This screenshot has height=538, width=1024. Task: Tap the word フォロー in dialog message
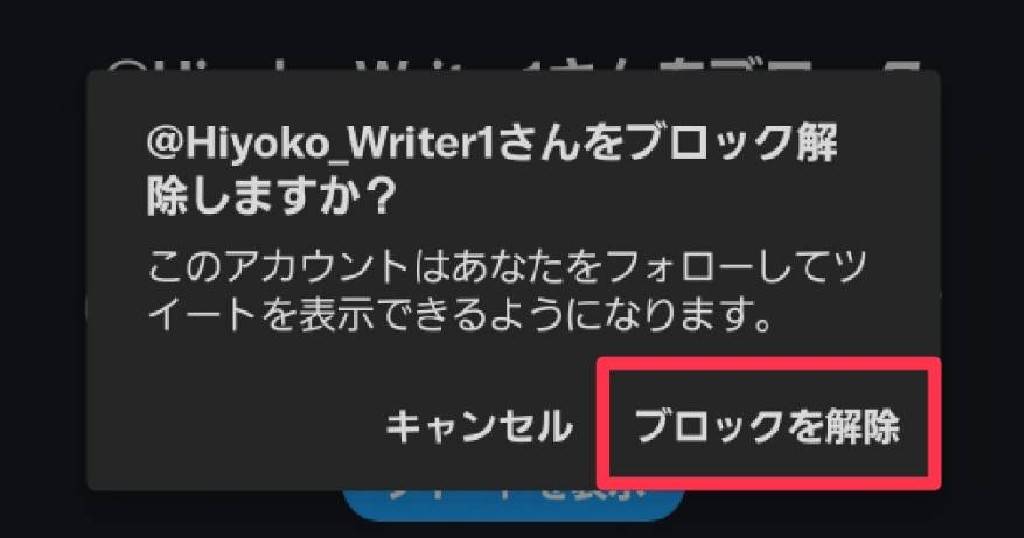coord(678,266)
